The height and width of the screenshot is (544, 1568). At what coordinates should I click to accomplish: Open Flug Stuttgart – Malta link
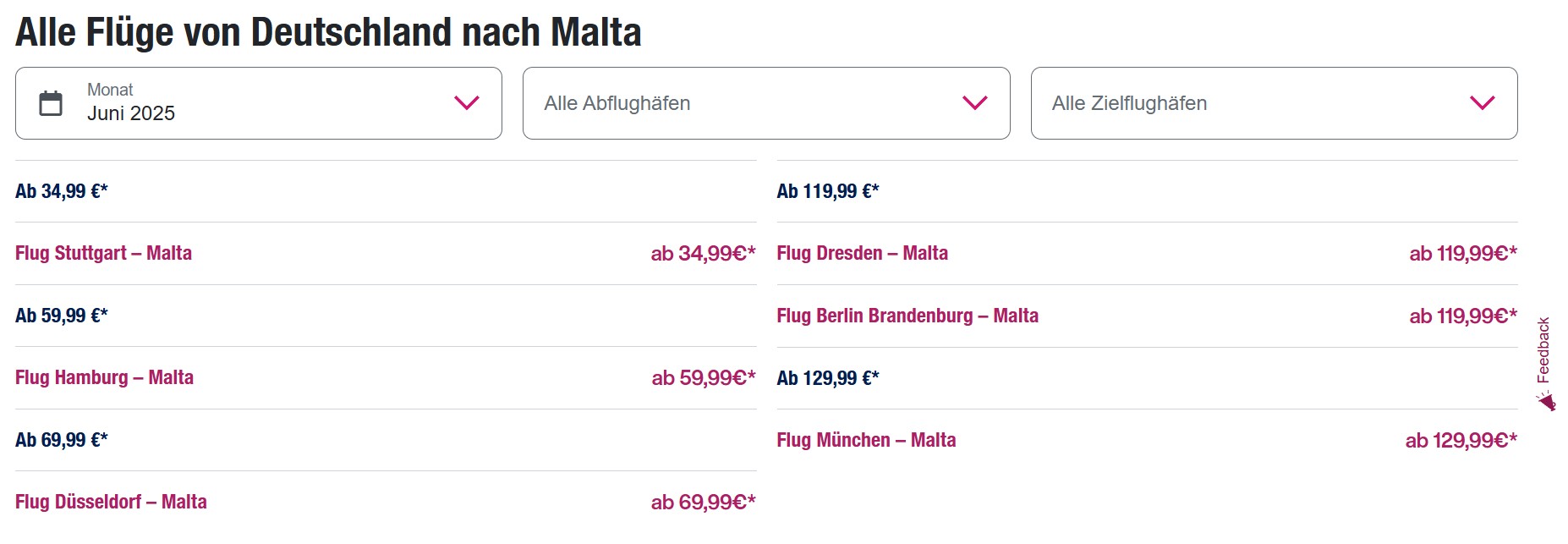click(x=103, y=253)
